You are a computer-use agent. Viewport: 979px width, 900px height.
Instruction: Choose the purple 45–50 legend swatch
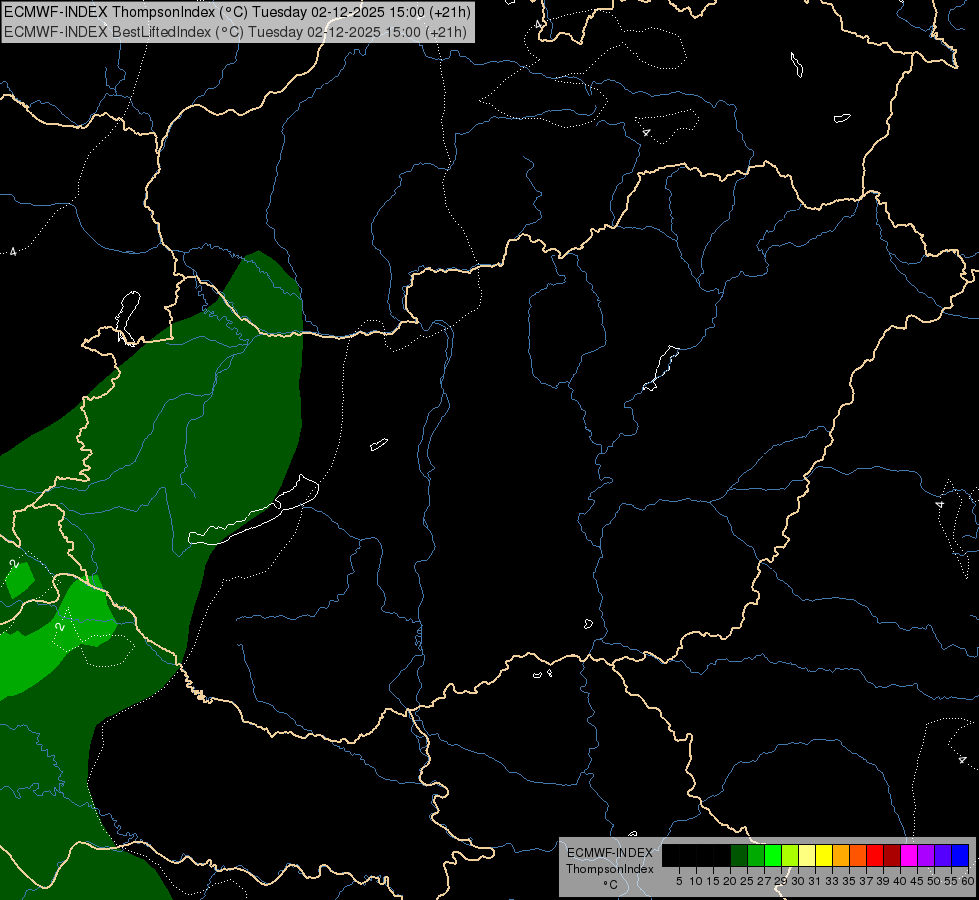coord(926,855)
